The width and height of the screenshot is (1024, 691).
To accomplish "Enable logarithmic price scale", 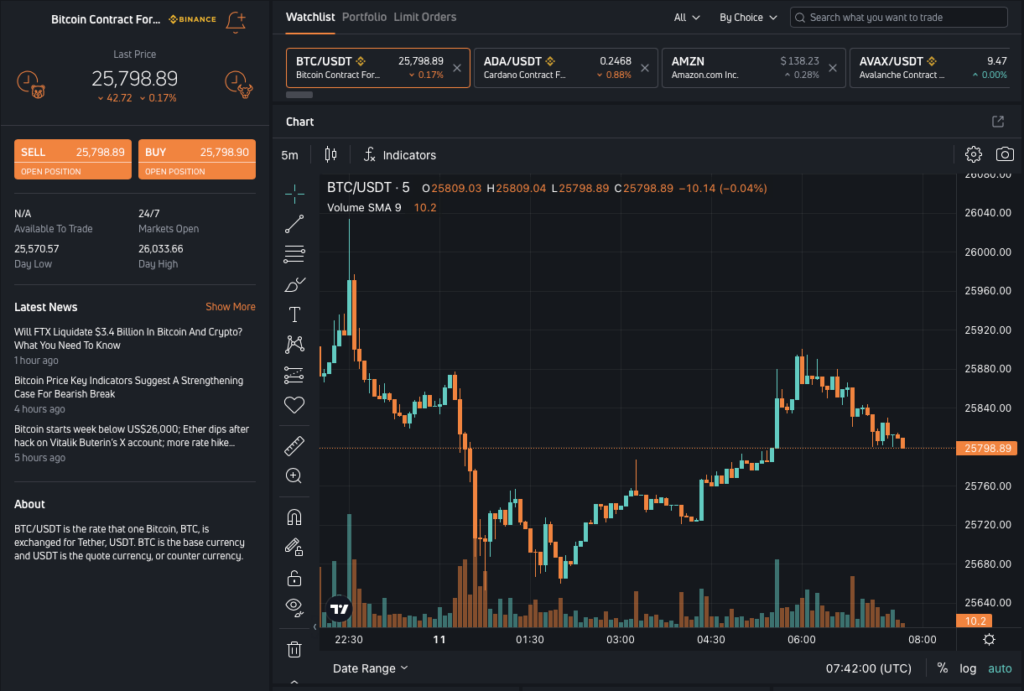I will coord(967,668).
